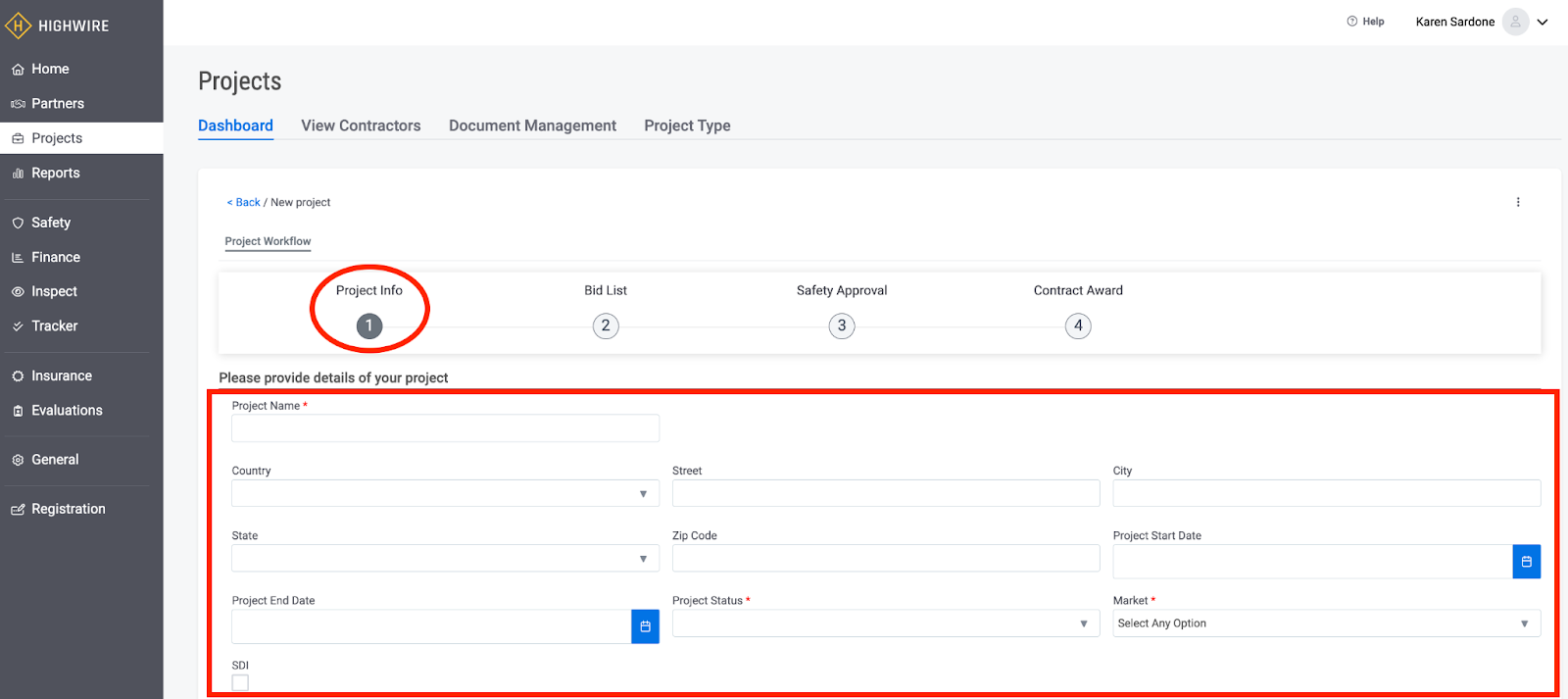Click the Tracker checkmark icon

(18, 326)
